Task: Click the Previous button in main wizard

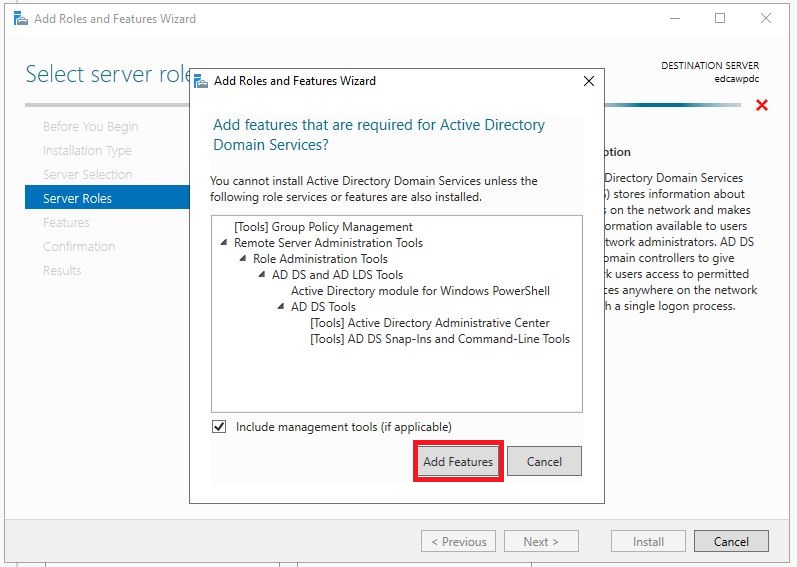Action: pos(458,542)
